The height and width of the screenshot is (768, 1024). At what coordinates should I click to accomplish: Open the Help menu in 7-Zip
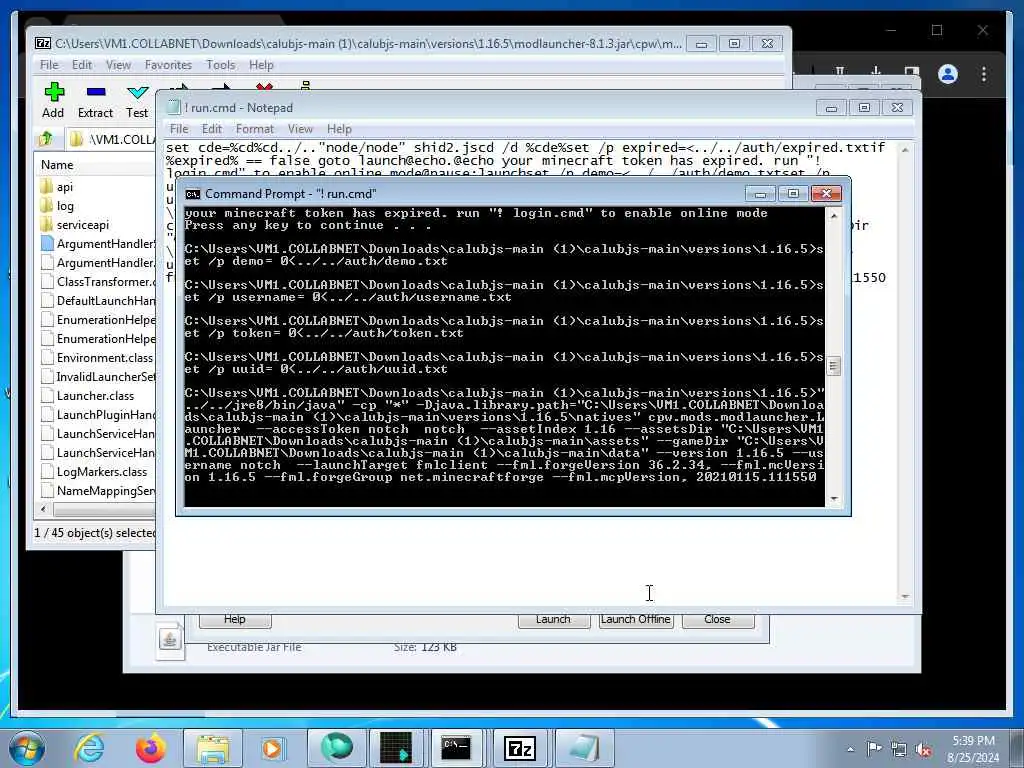coord(261,65)
